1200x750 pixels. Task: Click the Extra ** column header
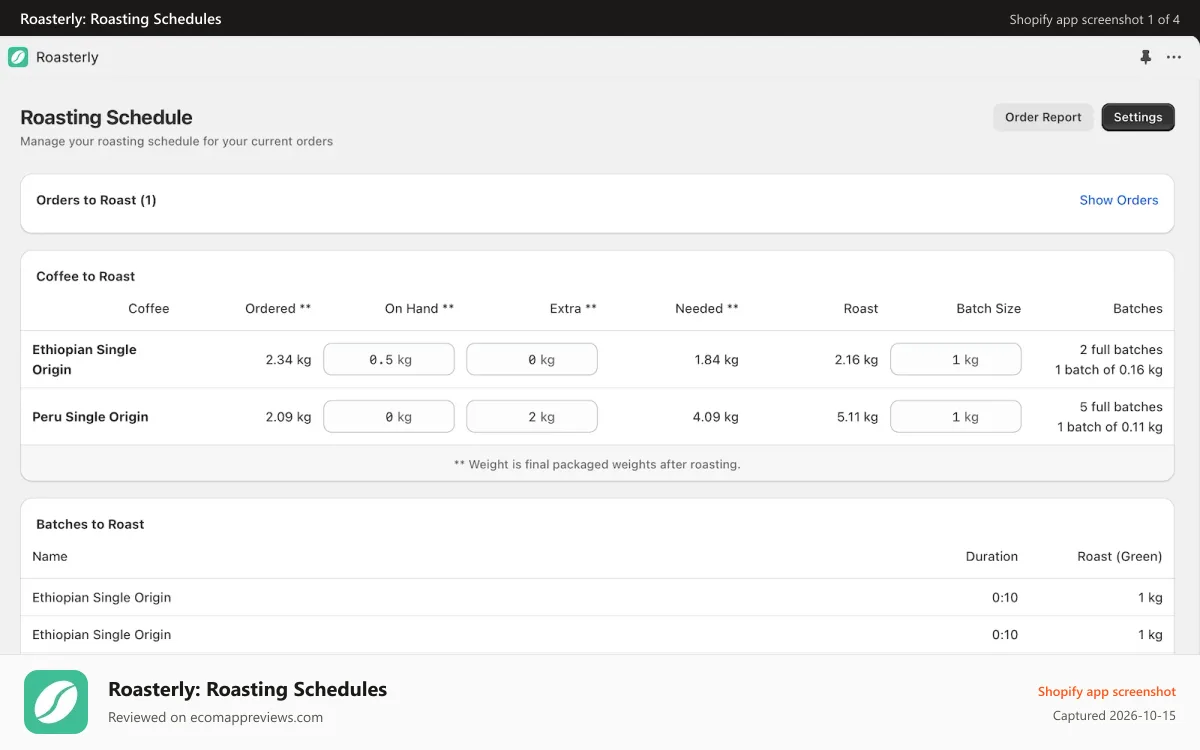573,308
